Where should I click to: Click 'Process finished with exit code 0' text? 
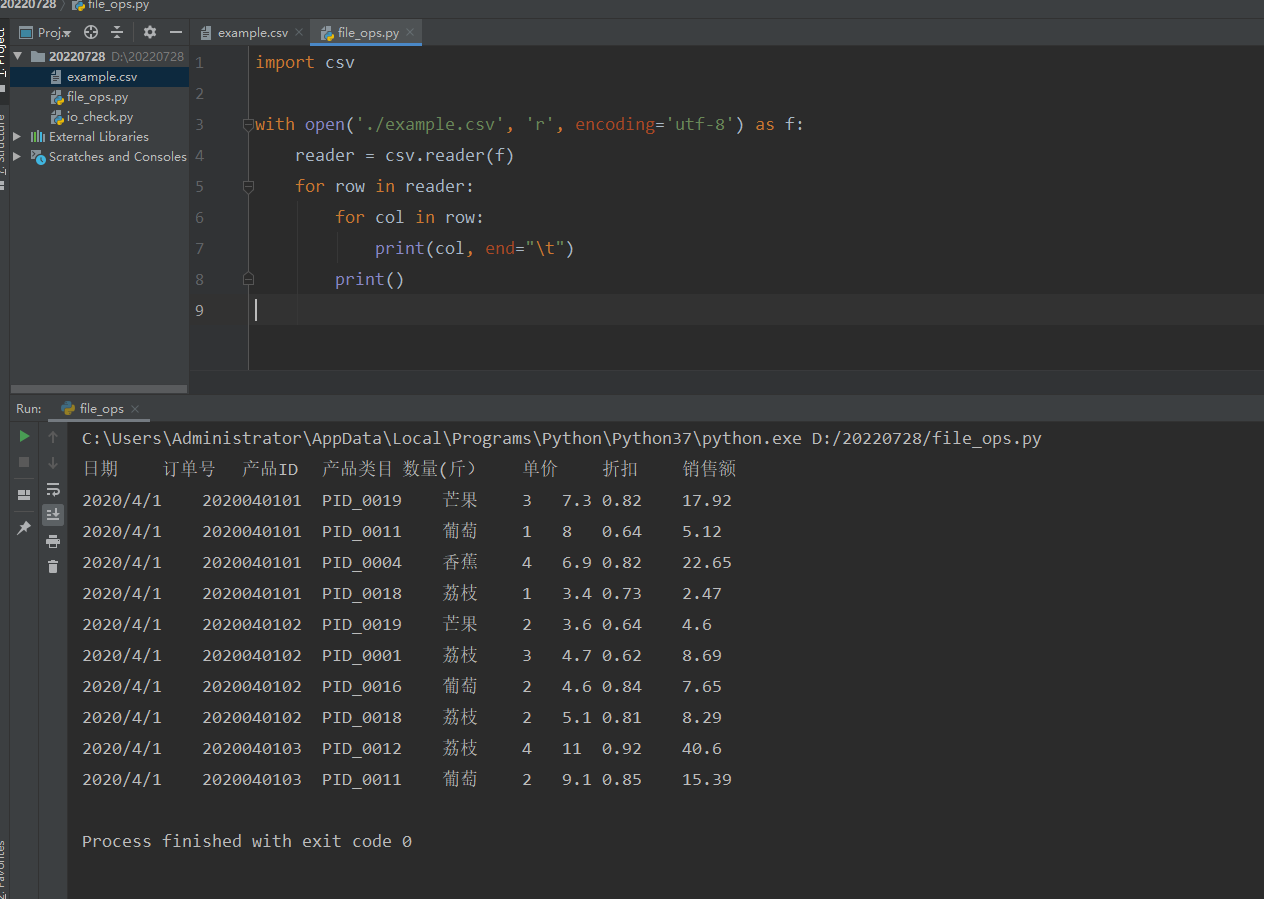pos(247,841)
